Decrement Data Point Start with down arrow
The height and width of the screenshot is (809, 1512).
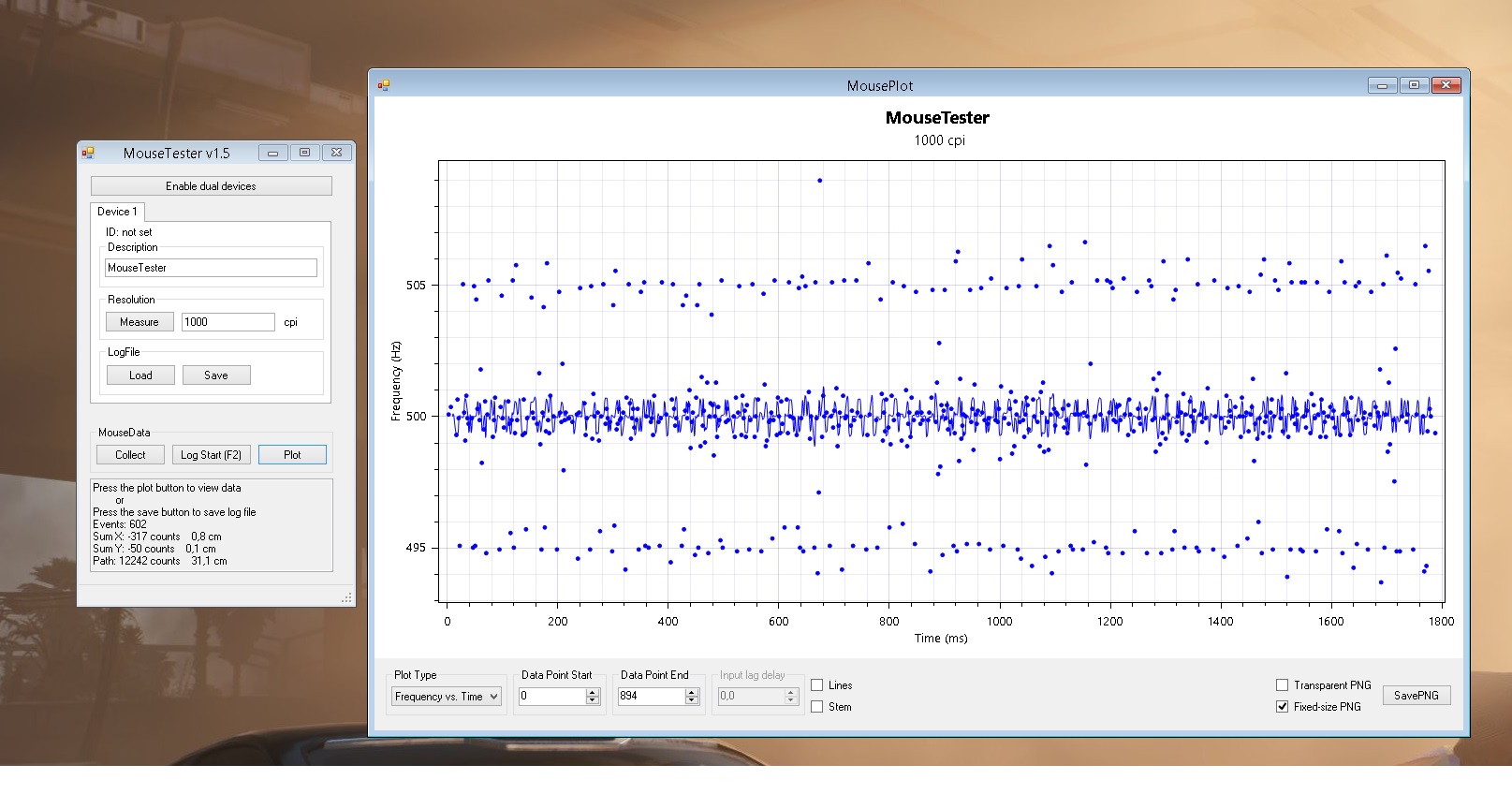coord(592,700)
